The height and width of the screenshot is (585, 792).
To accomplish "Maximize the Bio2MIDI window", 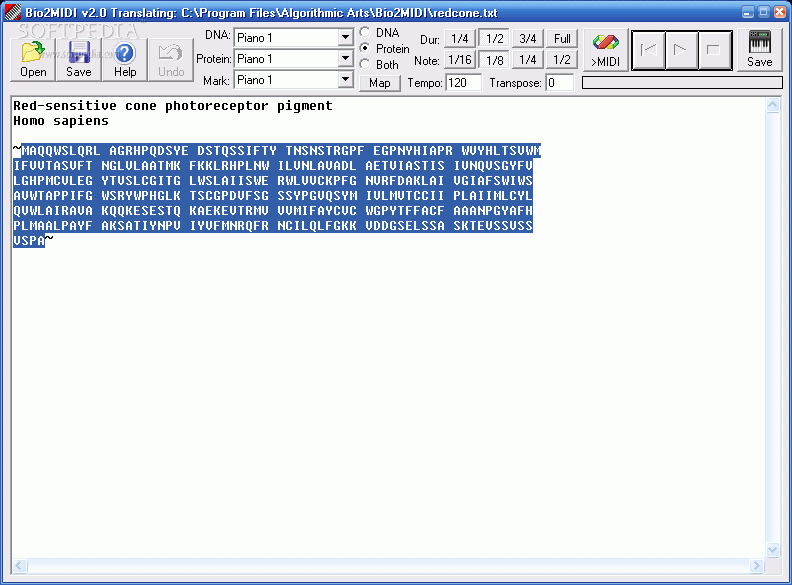I will 764,12.
